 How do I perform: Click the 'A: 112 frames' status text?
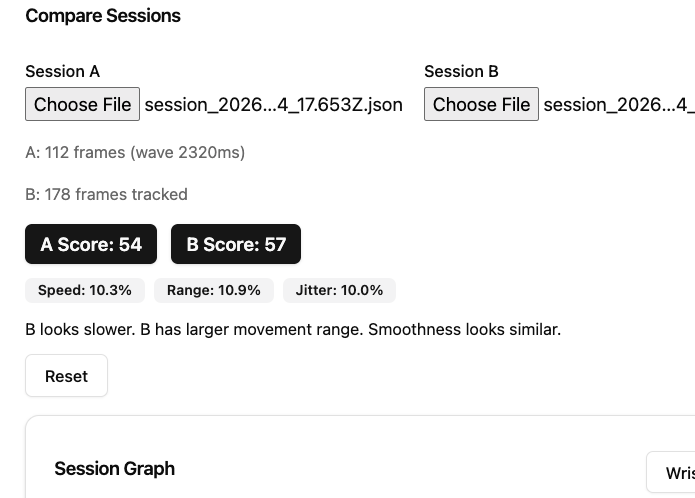click(x=135, y=152)
